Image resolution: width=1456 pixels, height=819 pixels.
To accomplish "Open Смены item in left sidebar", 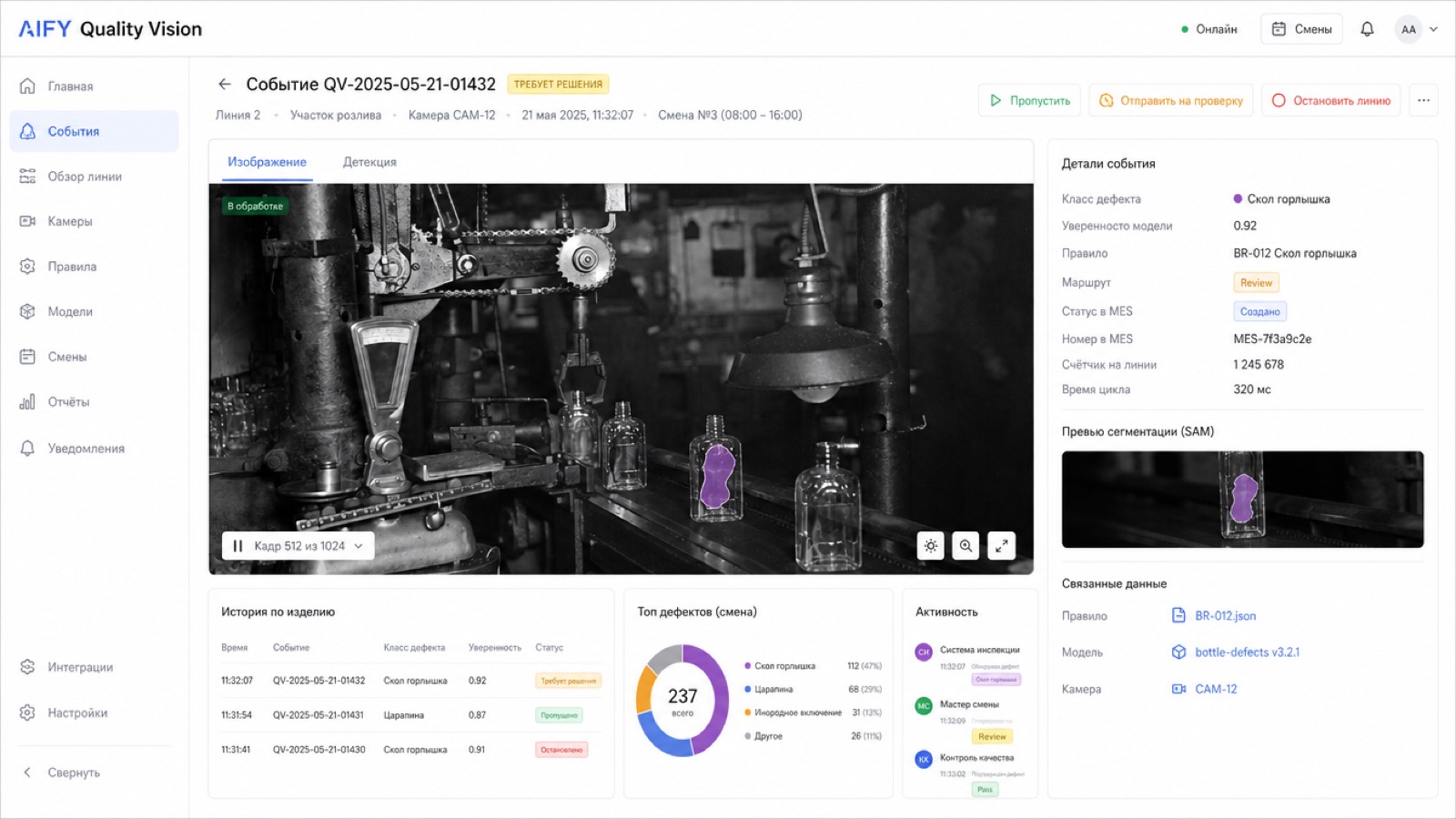I will pyautogui.click(x=94, y=357).
